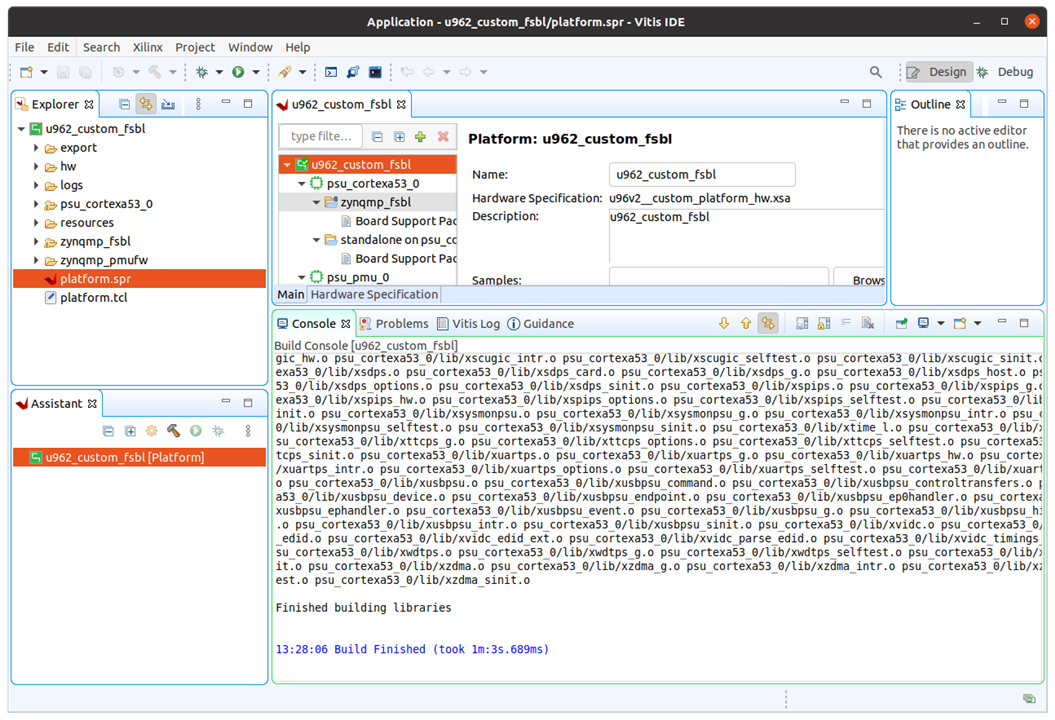Open dropdown arrow next to Run button

(x=256, y=72)
